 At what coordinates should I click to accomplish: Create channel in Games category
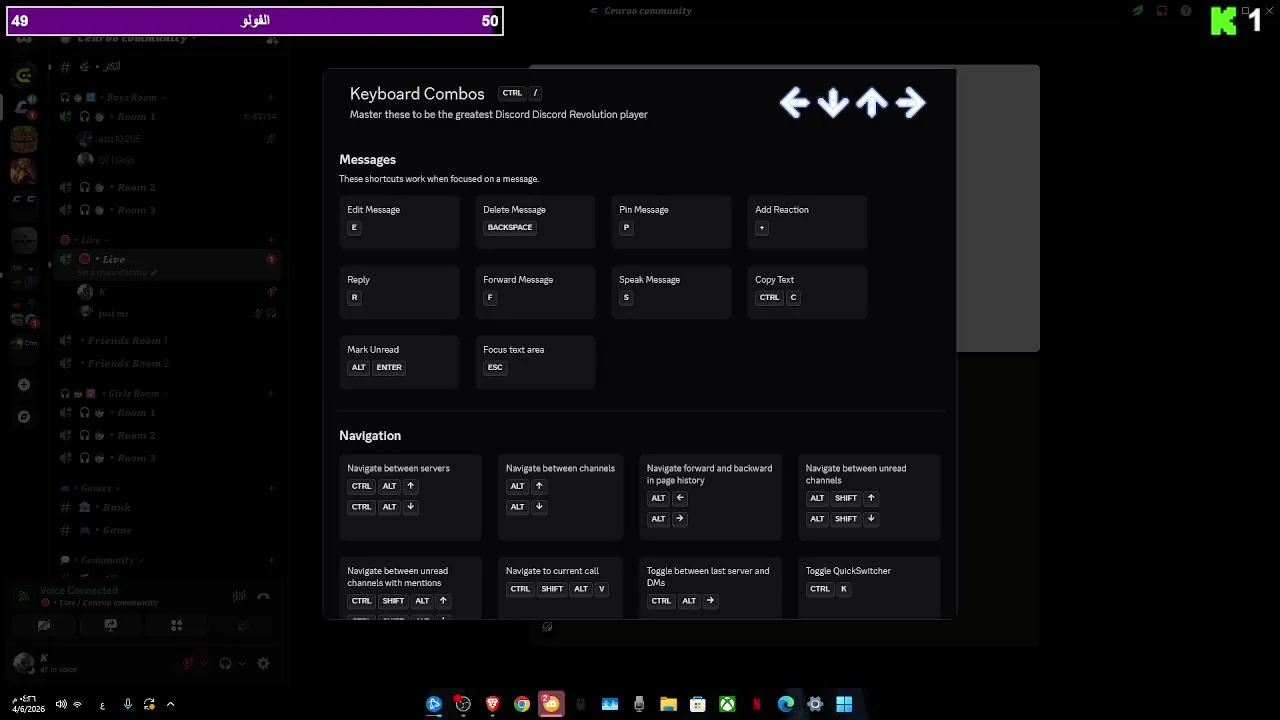(x=271, y=489)
